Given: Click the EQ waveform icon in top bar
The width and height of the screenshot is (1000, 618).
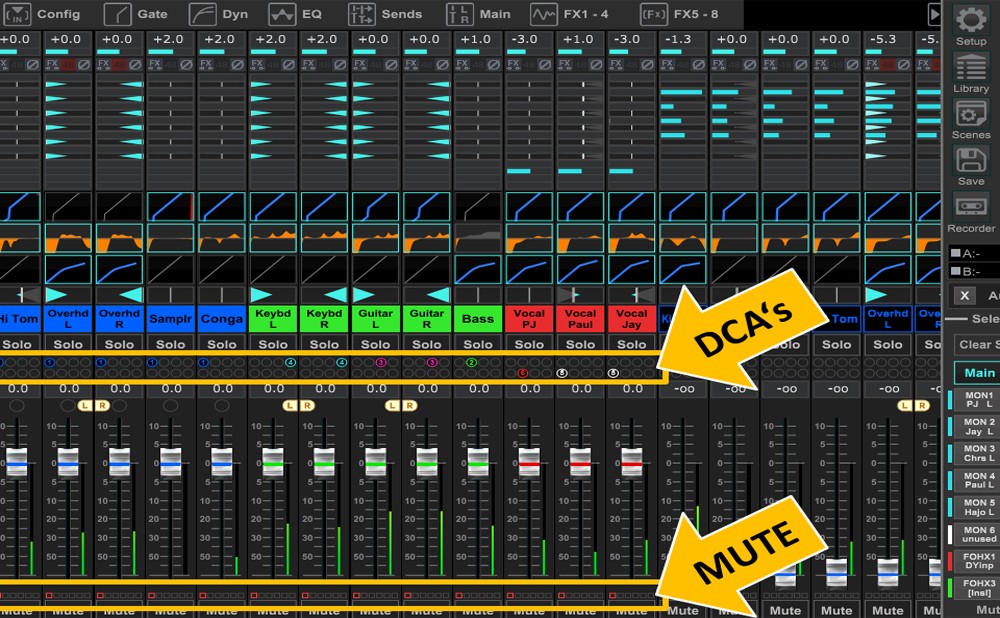Looking at the screenshot, I should click(x=282, y=14).
